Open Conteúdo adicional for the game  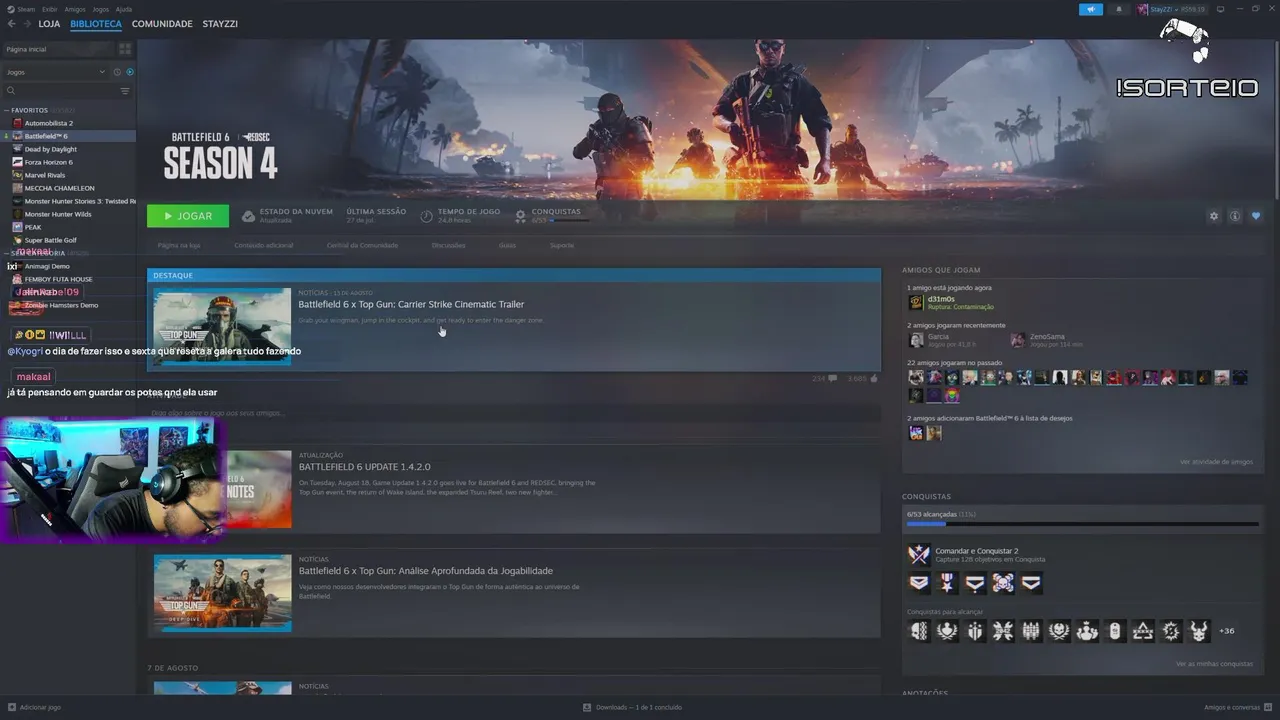[264, 245]
